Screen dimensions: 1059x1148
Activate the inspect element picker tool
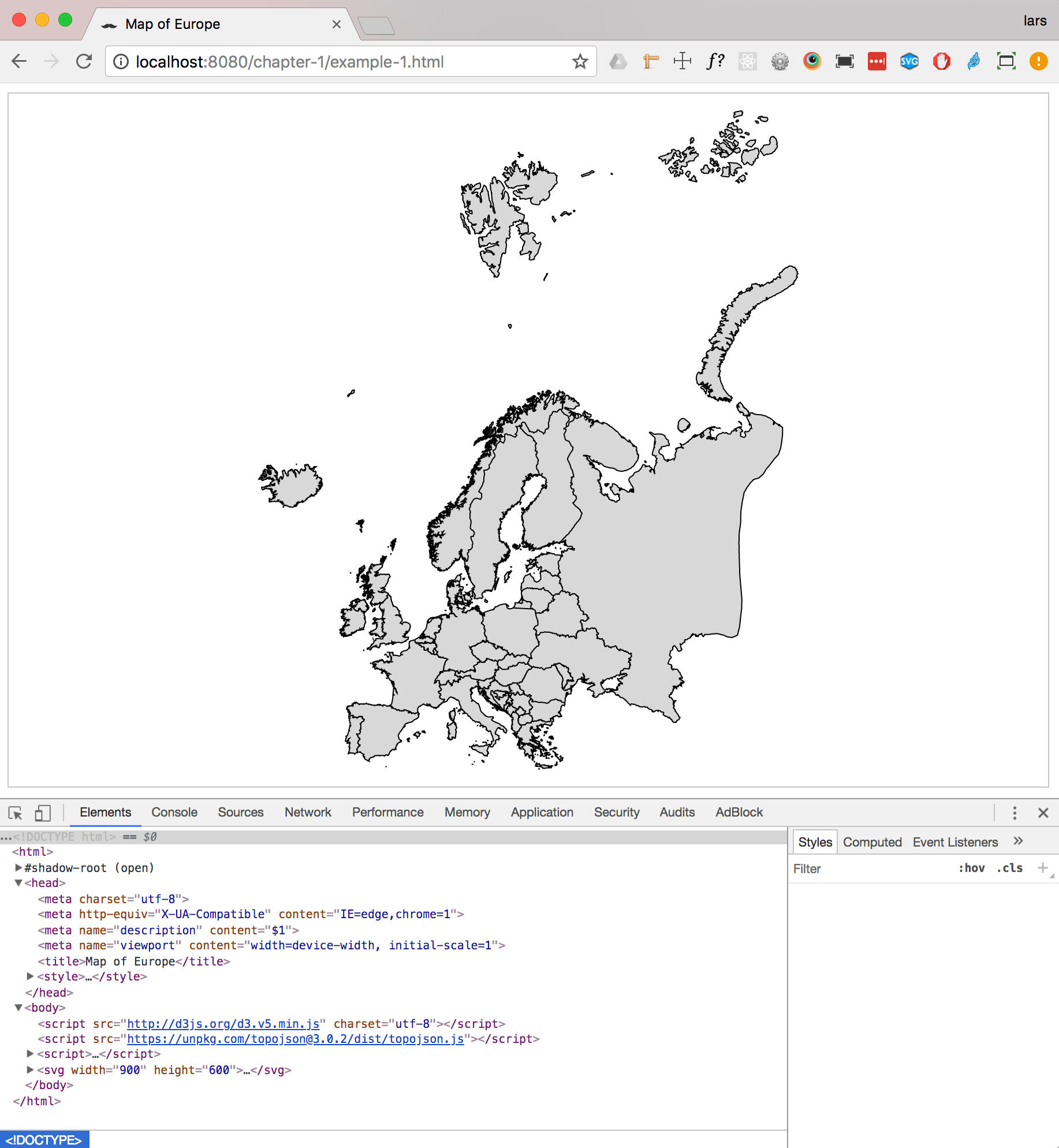point(16,812)
